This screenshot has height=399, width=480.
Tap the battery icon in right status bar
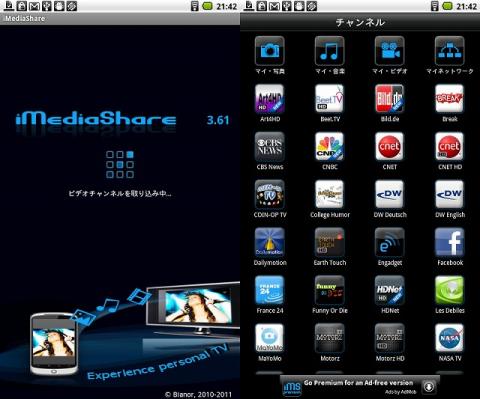447,6
